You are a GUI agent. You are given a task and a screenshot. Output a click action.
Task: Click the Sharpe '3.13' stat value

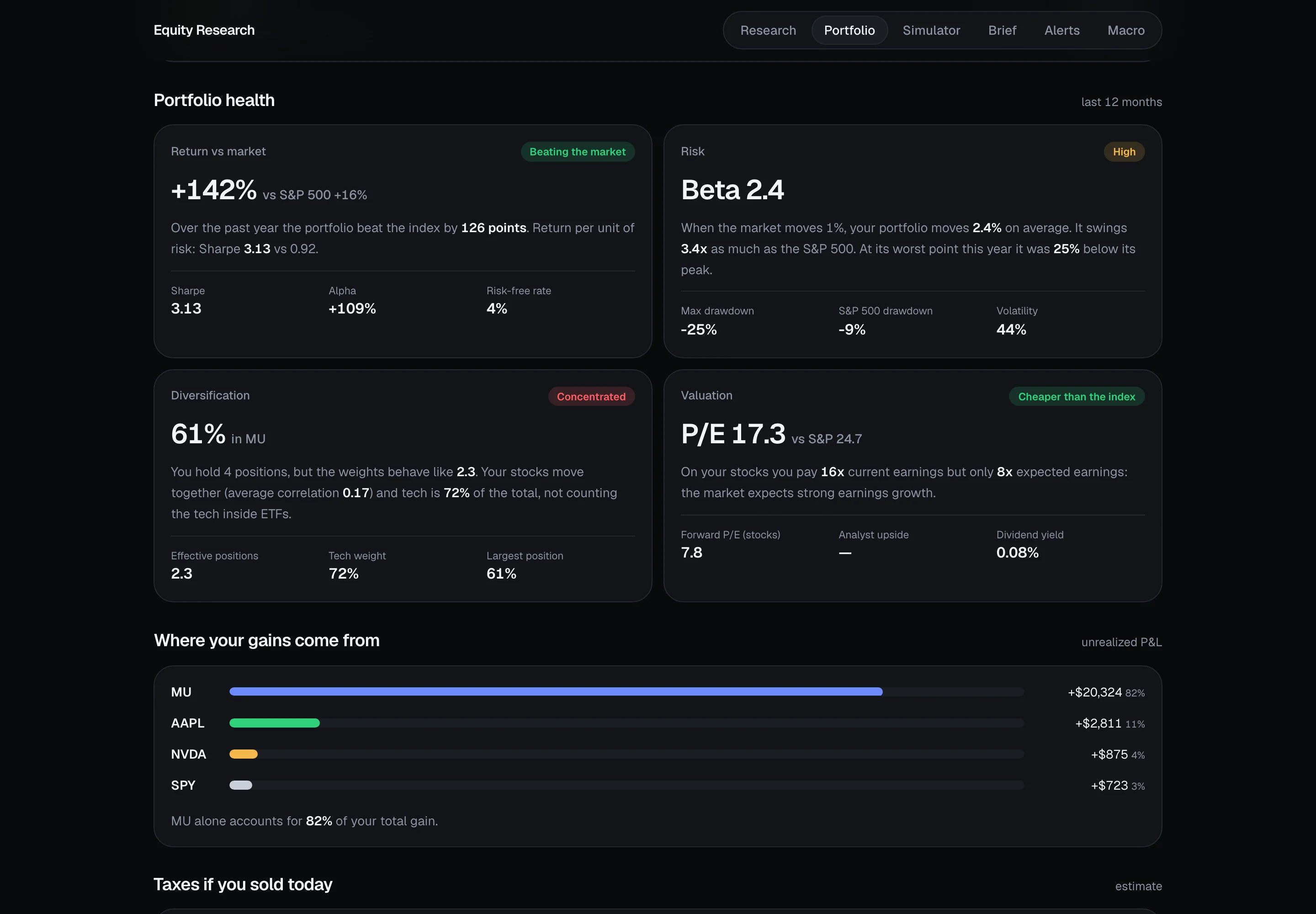coord(186,308)
